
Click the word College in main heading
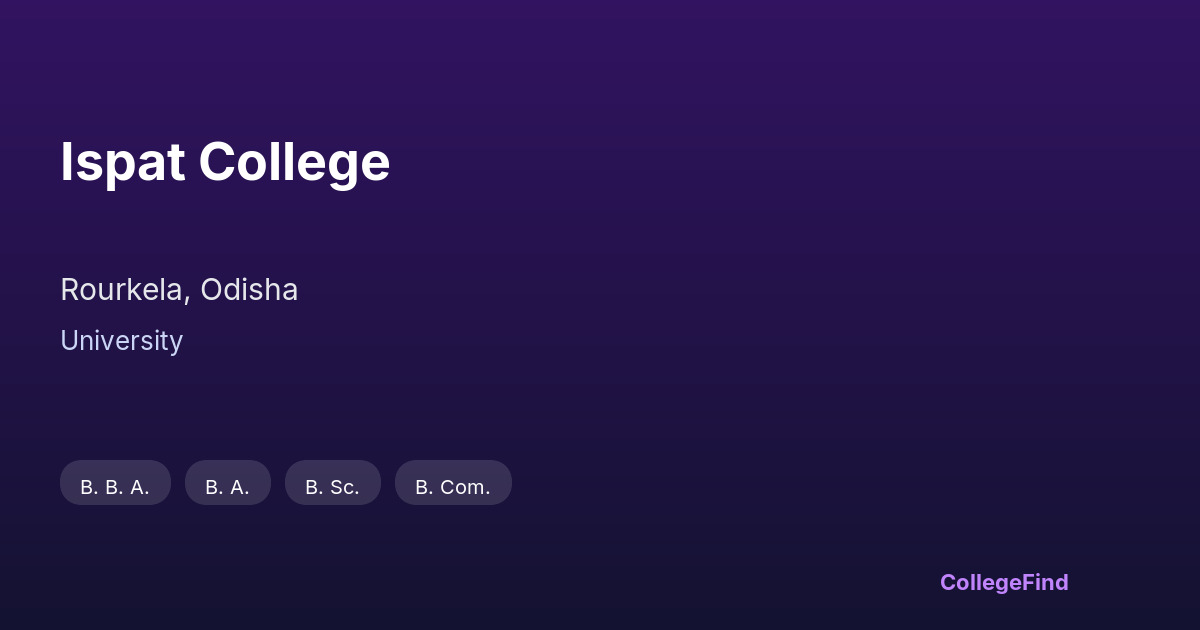(294, 162)
